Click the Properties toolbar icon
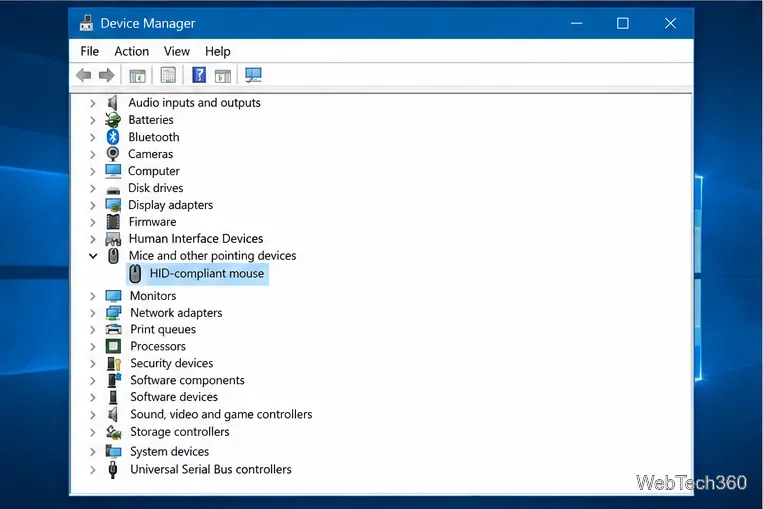 168,75
